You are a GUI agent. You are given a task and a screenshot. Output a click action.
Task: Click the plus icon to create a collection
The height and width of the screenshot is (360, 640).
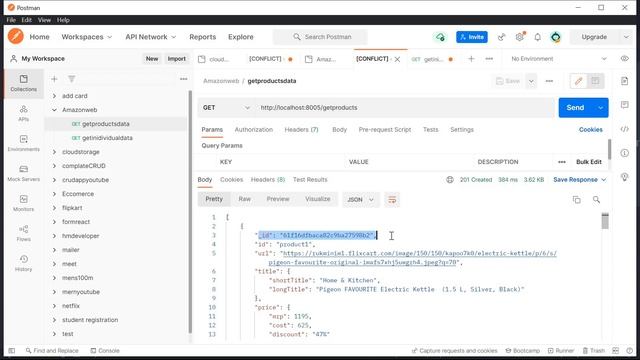(54, 79)
